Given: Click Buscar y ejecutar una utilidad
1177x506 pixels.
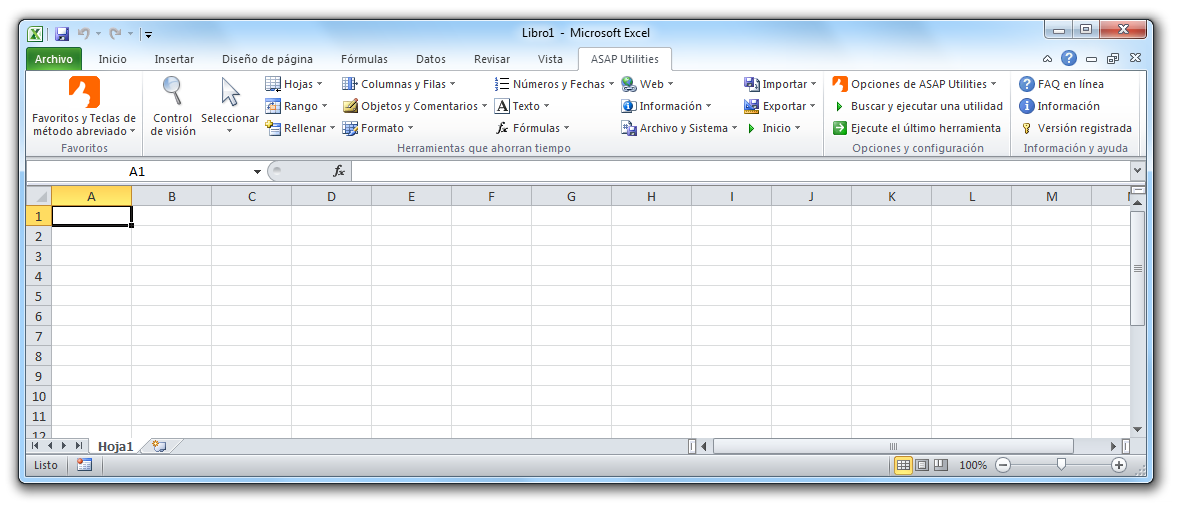Looking at the screenshot, I should [917, 106].
